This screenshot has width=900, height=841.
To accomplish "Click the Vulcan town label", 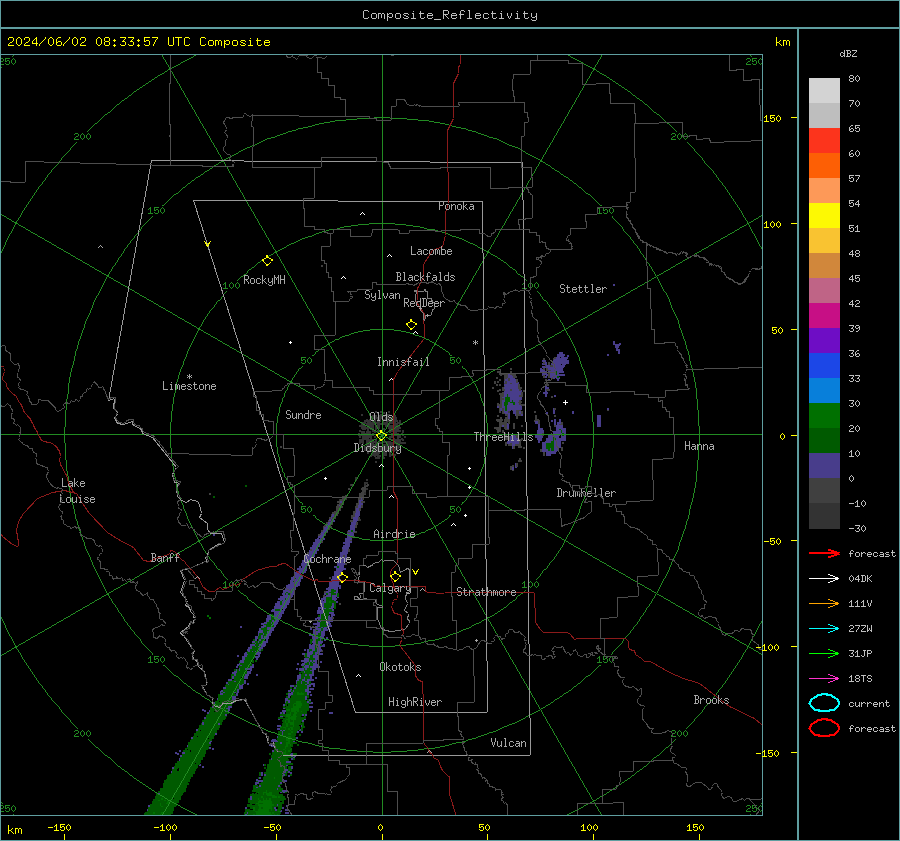I will click(x=508, y=743).
